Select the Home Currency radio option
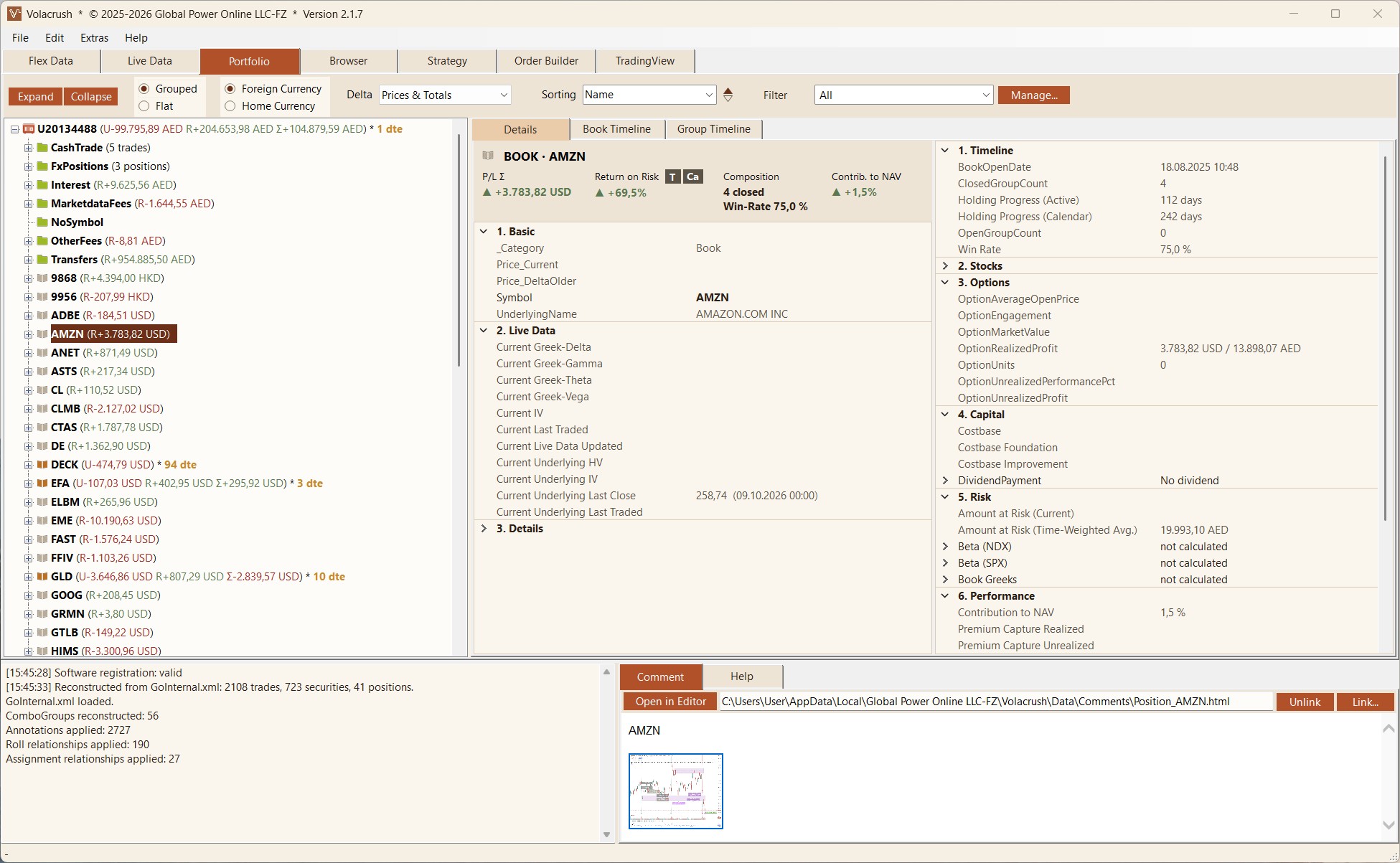The image size is (1400, 863). click(230, 106)
